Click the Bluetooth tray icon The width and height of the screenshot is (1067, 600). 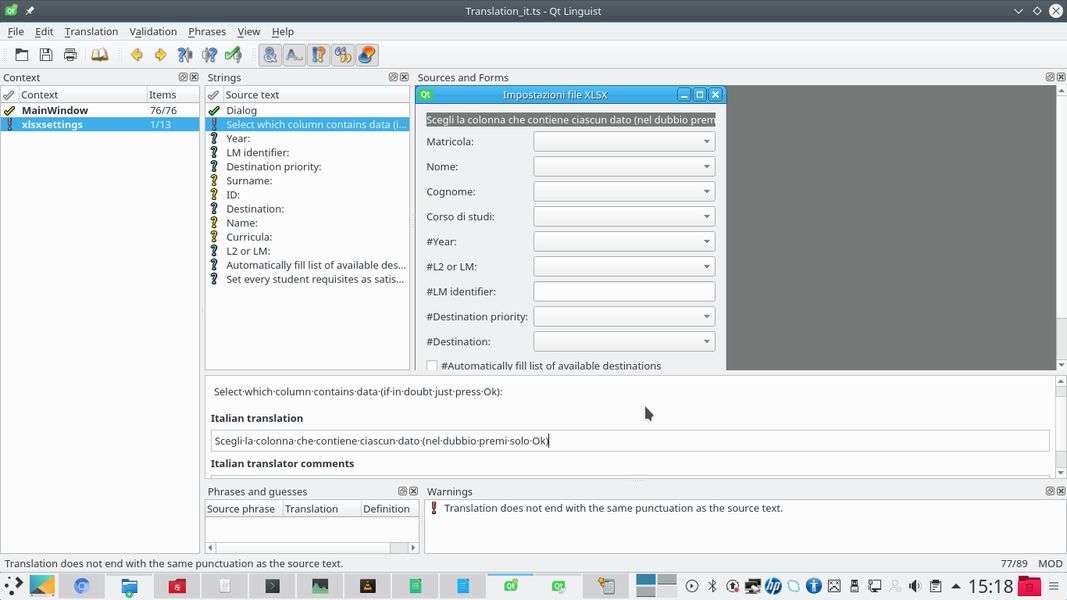tap(712, 586)
